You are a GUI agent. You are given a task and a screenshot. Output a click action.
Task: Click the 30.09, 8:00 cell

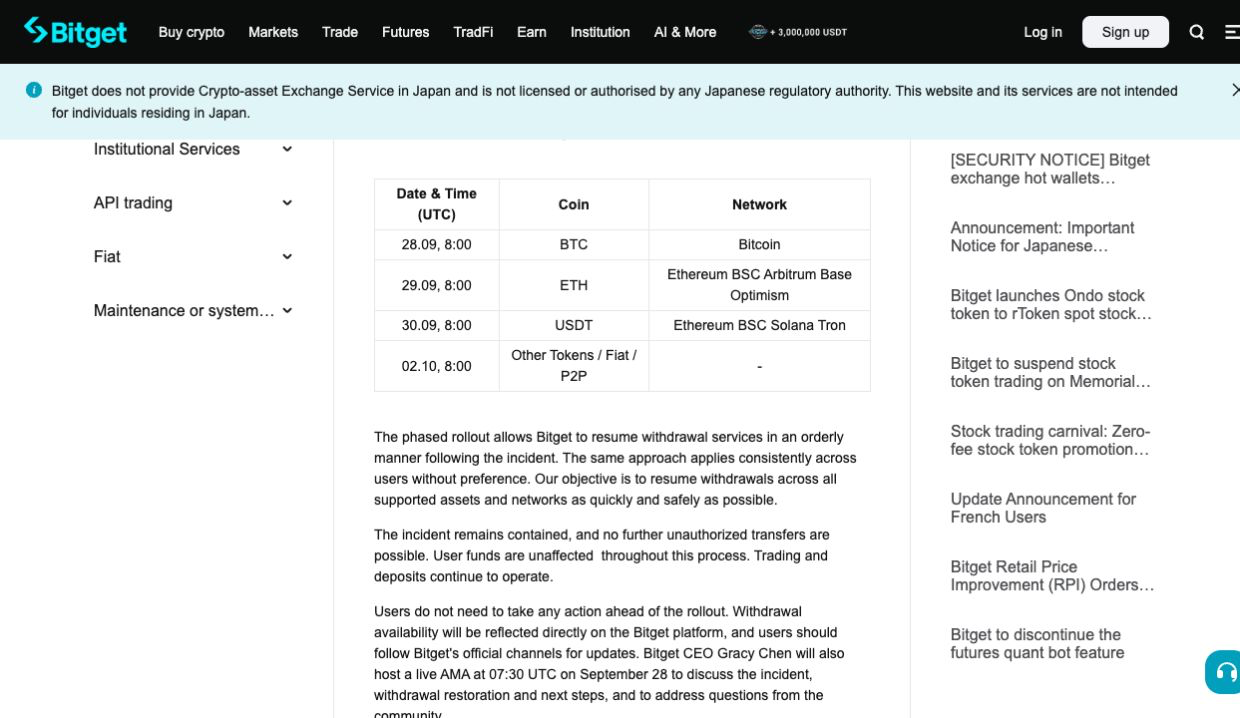(x=437, y=325)
